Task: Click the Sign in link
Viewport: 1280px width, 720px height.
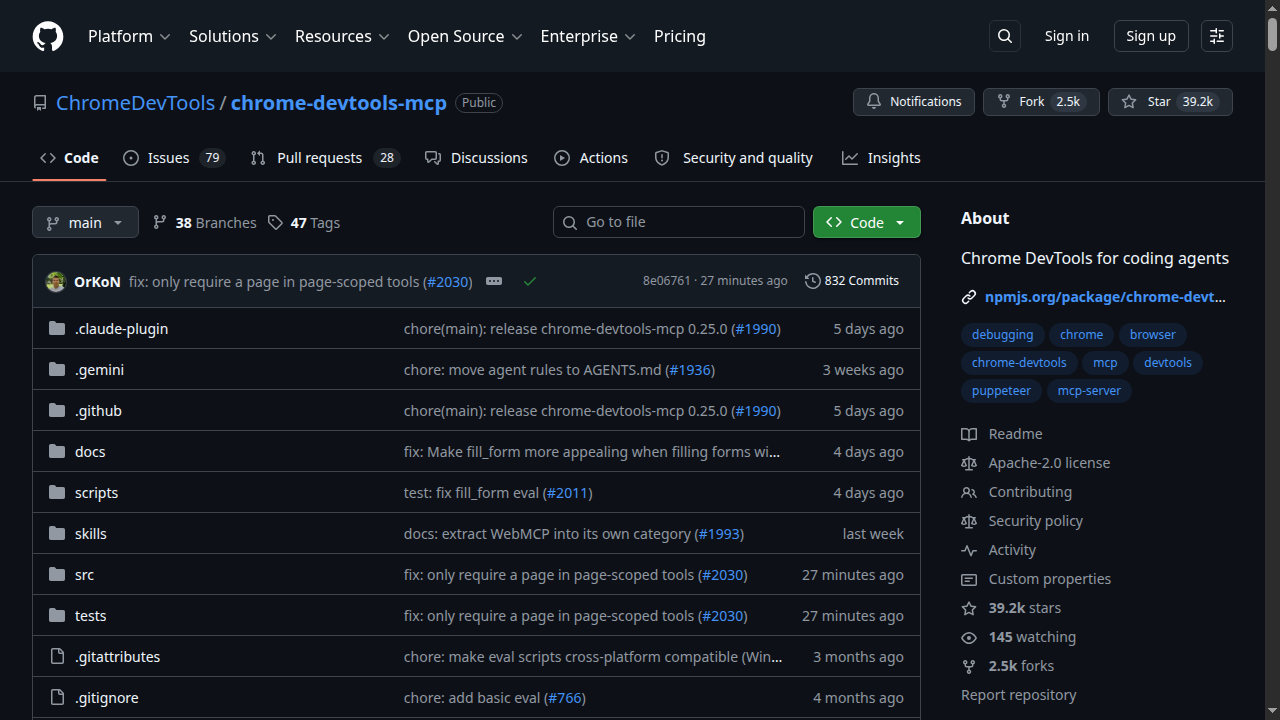Action: [1067, 36]
